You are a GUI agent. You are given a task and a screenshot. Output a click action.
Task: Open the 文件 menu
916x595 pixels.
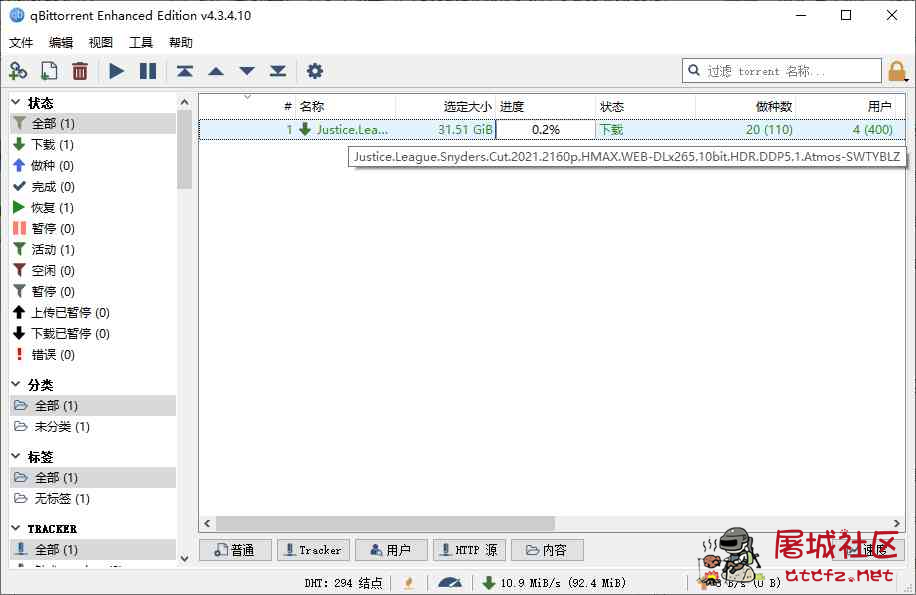coord(21,43)
